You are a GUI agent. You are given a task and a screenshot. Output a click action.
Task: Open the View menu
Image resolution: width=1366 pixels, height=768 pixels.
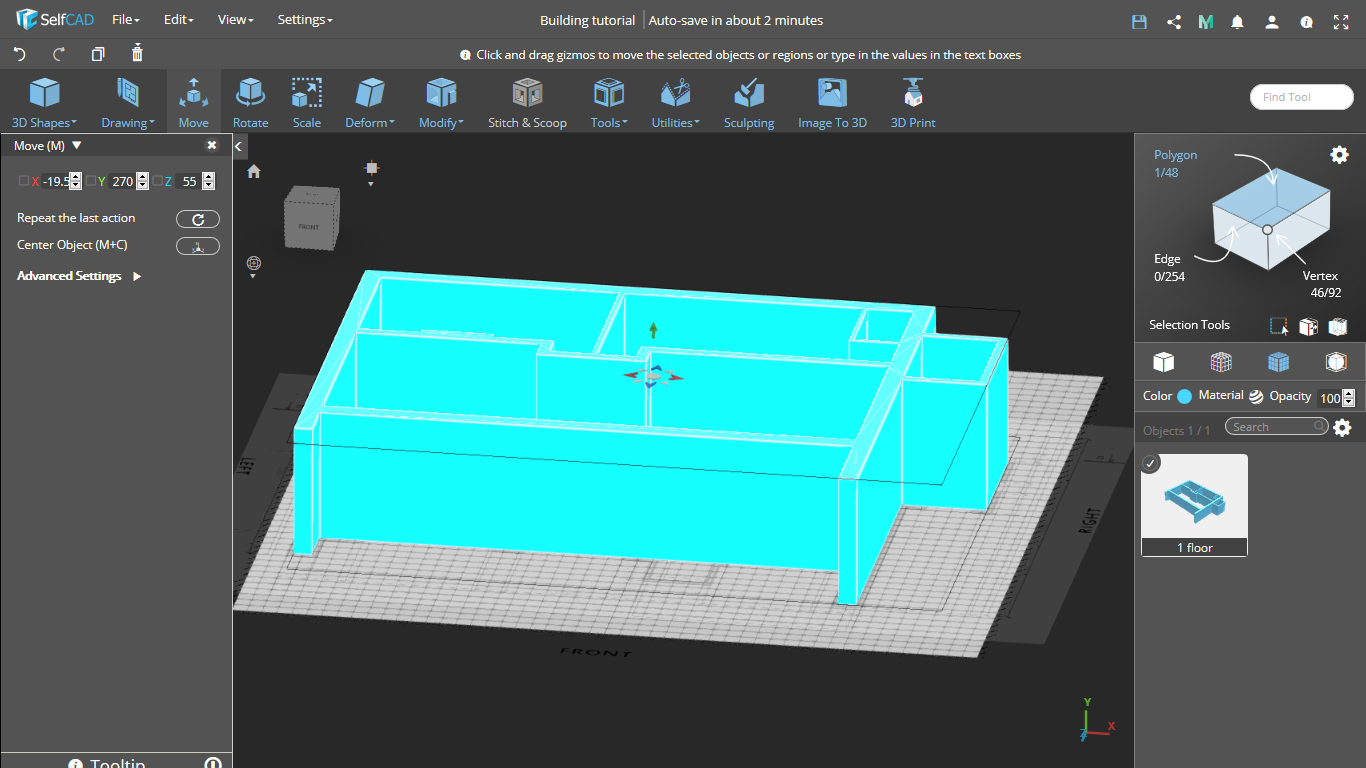pos(235,20)
